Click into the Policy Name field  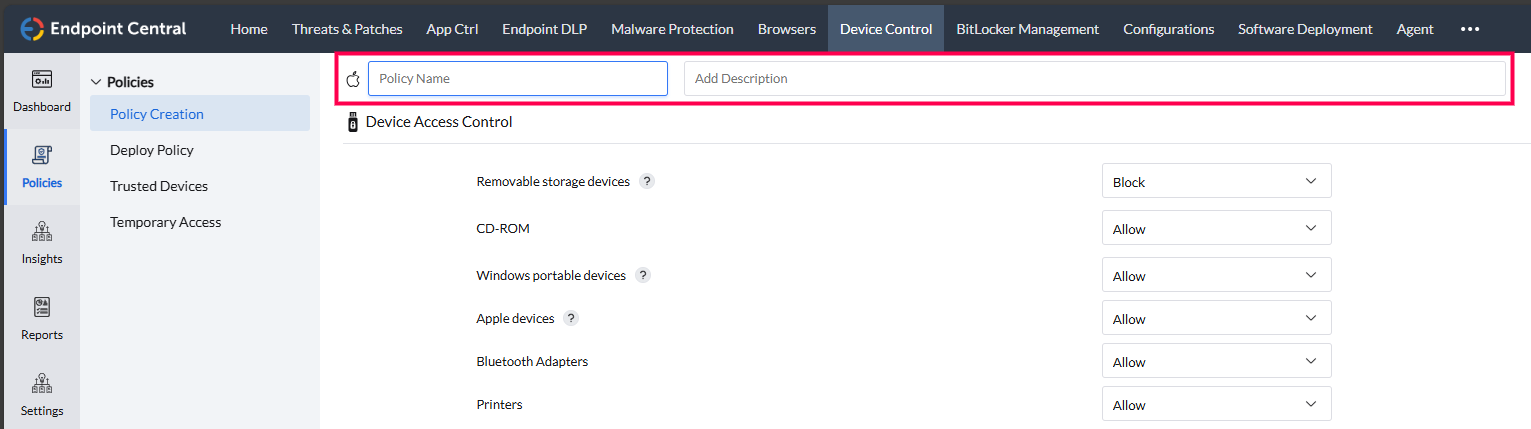(517, 79)
